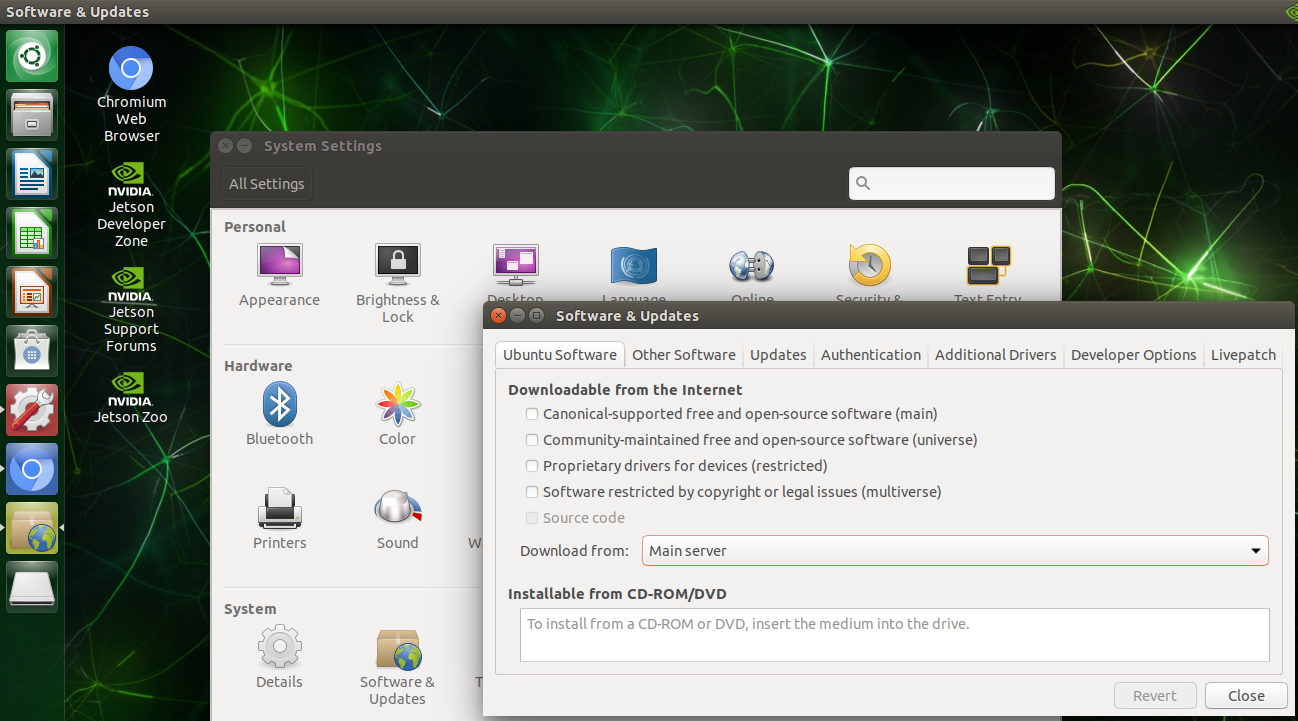Click the Software & Updates launcher icon
The height and width of the screenshot is (721, 1298).
click(x=32, y=527)
